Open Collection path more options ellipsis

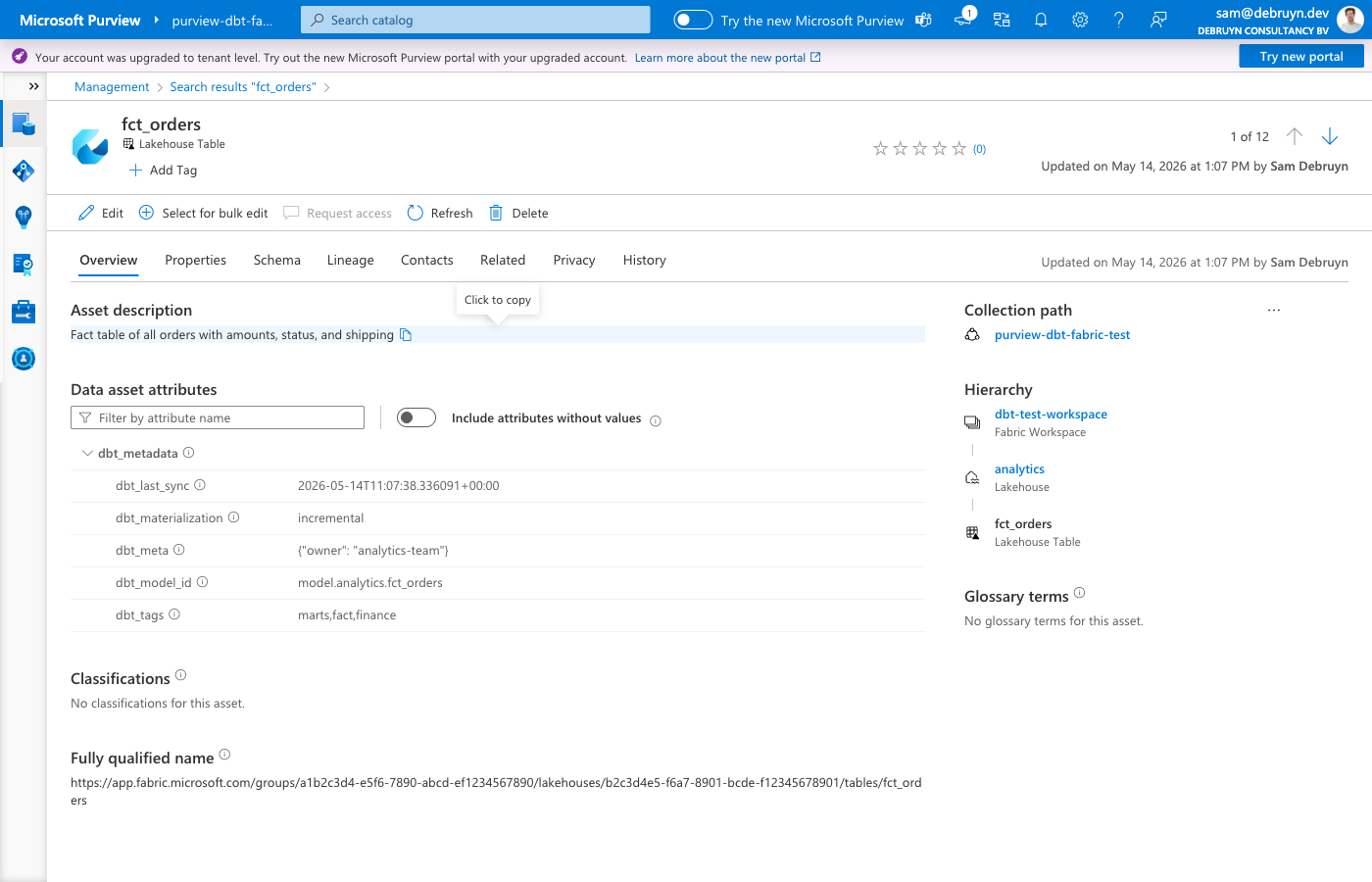1274,310
